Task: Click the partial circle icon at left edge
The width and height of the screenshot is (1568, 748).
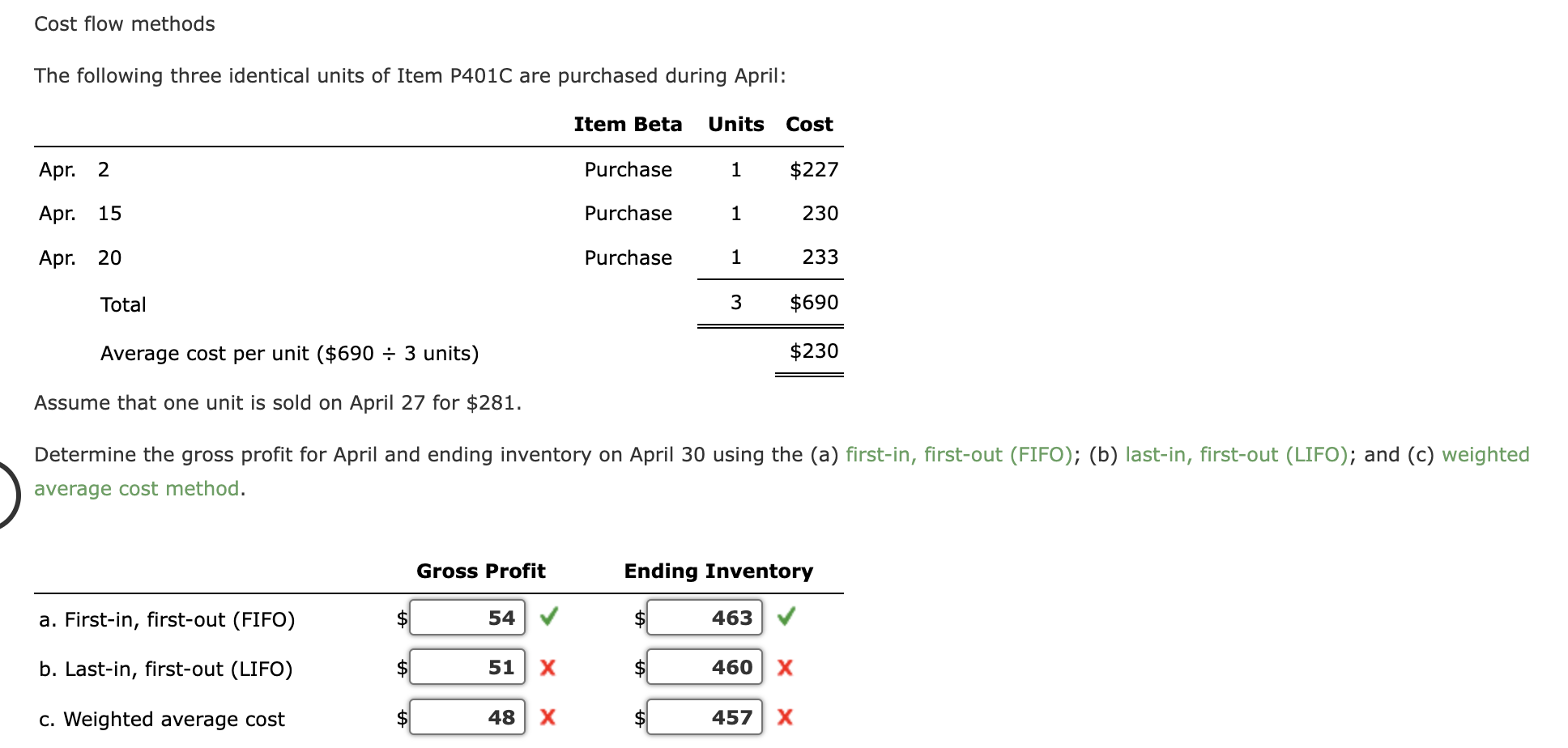Action: (8, 494)
